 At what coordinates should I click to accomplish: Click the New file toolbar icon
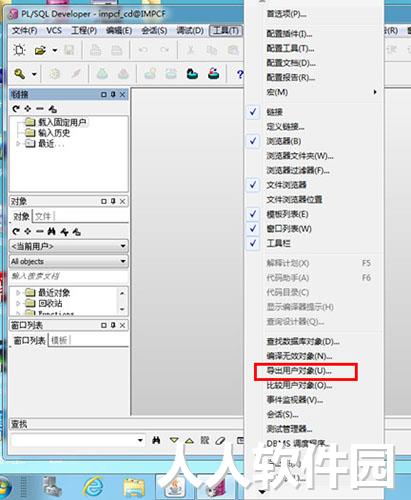tap(19, 50)
